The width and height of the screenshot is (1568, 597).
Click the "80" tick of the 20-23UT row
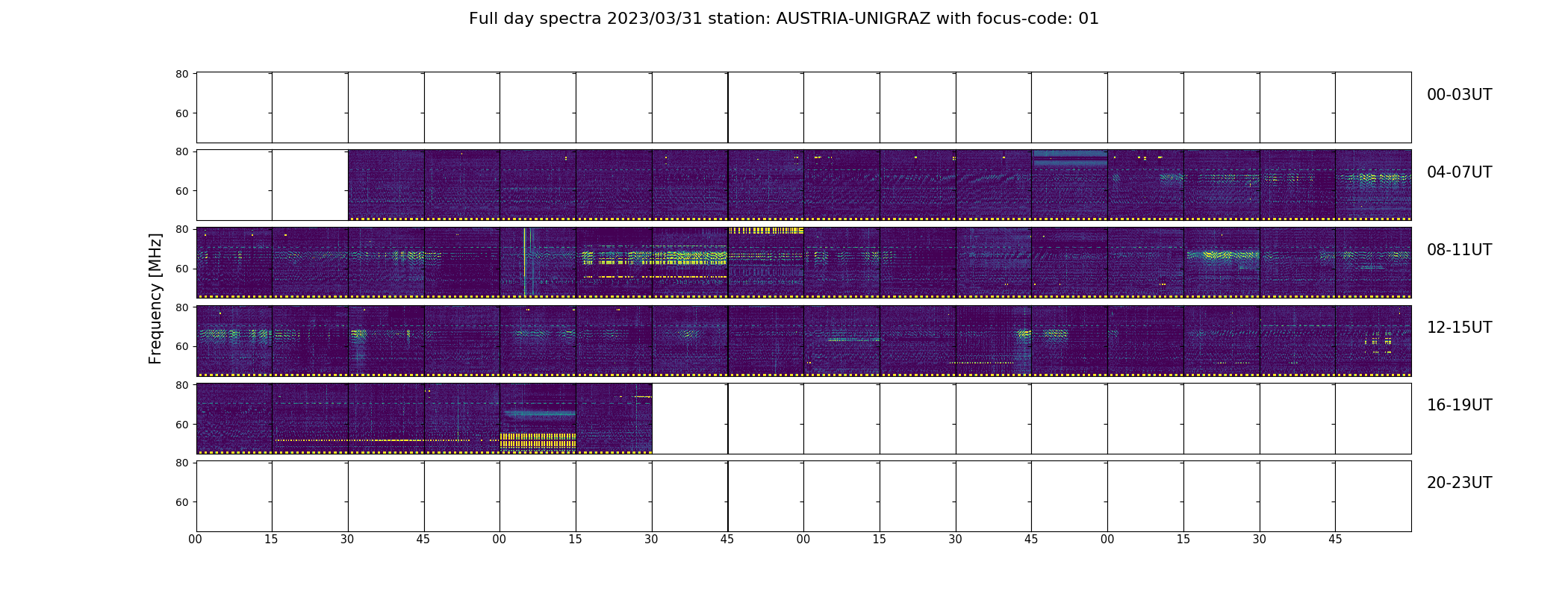(181, 463)
